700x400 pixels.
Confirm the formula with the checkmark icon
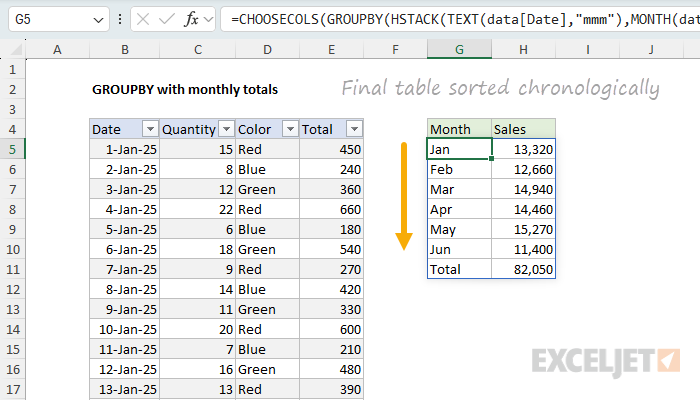pos(167,19)
